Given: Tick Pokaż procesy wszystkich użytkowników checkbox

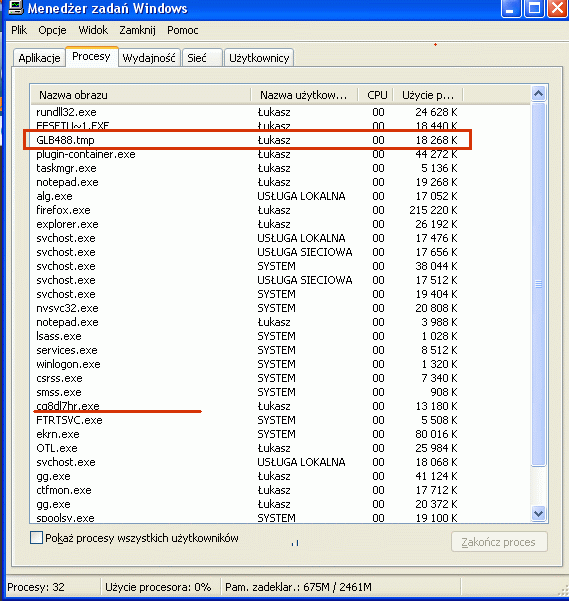Looking at the screenshot, I should point(36,537).
